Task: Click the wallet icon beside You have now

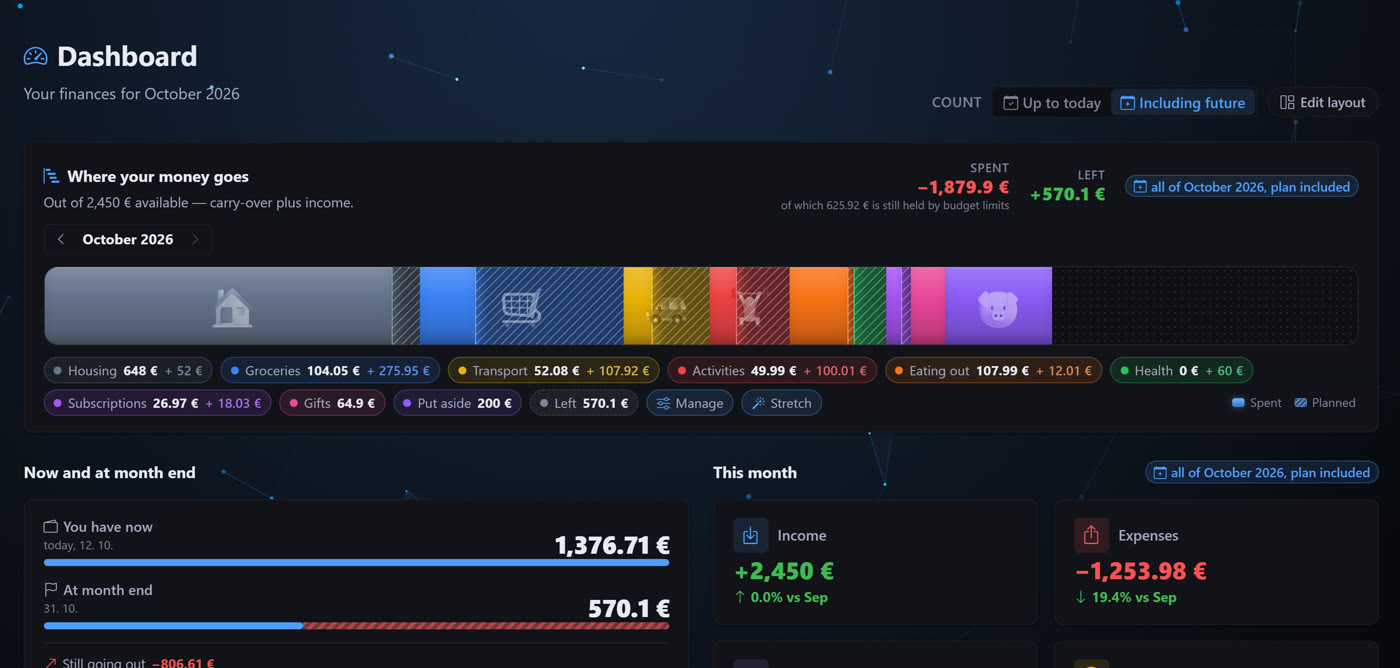Action: click(x=50, y=526)
